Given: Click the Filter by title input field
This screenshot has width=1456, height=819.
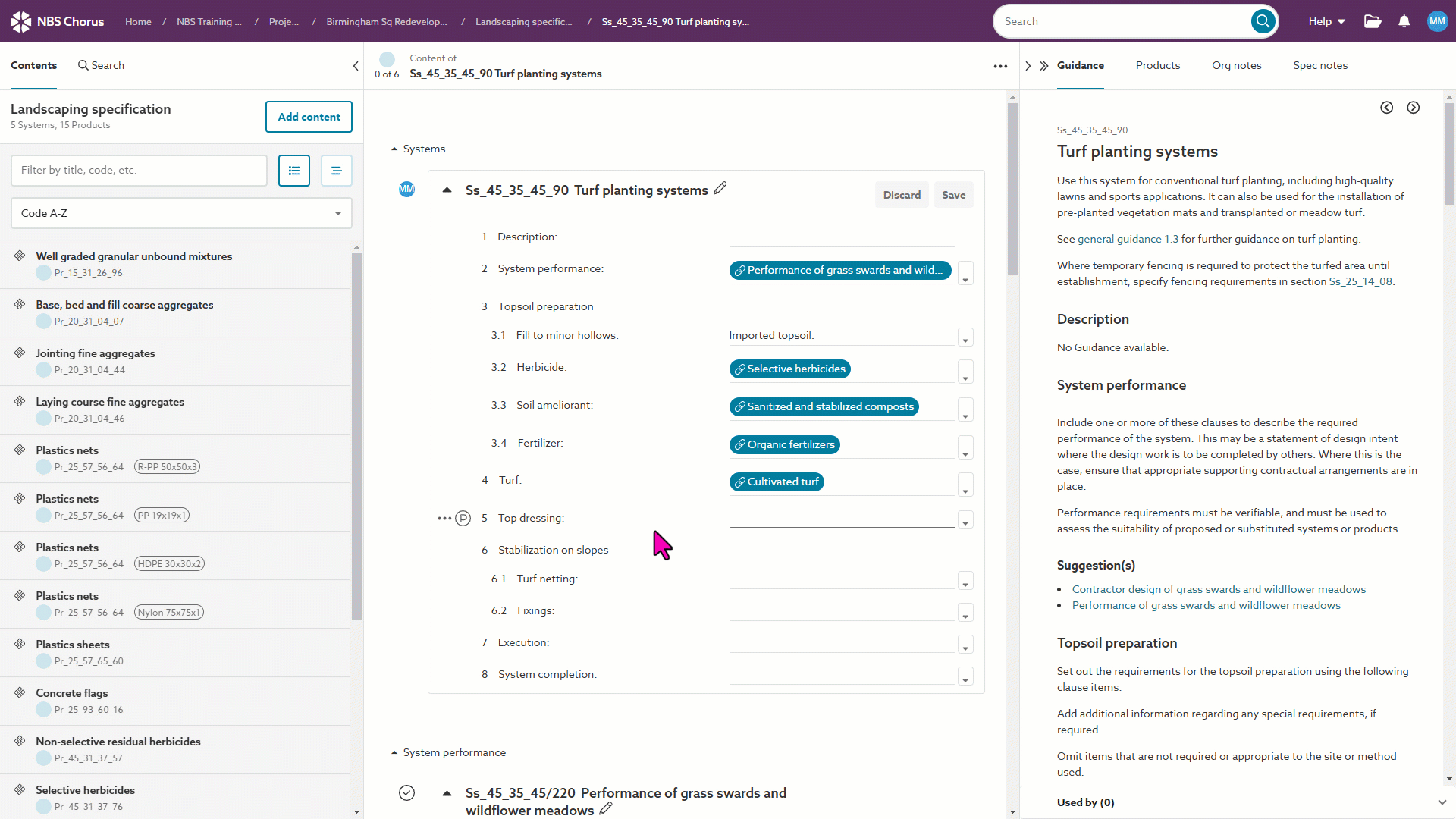Looking at the screenshot, I should 139,171.
